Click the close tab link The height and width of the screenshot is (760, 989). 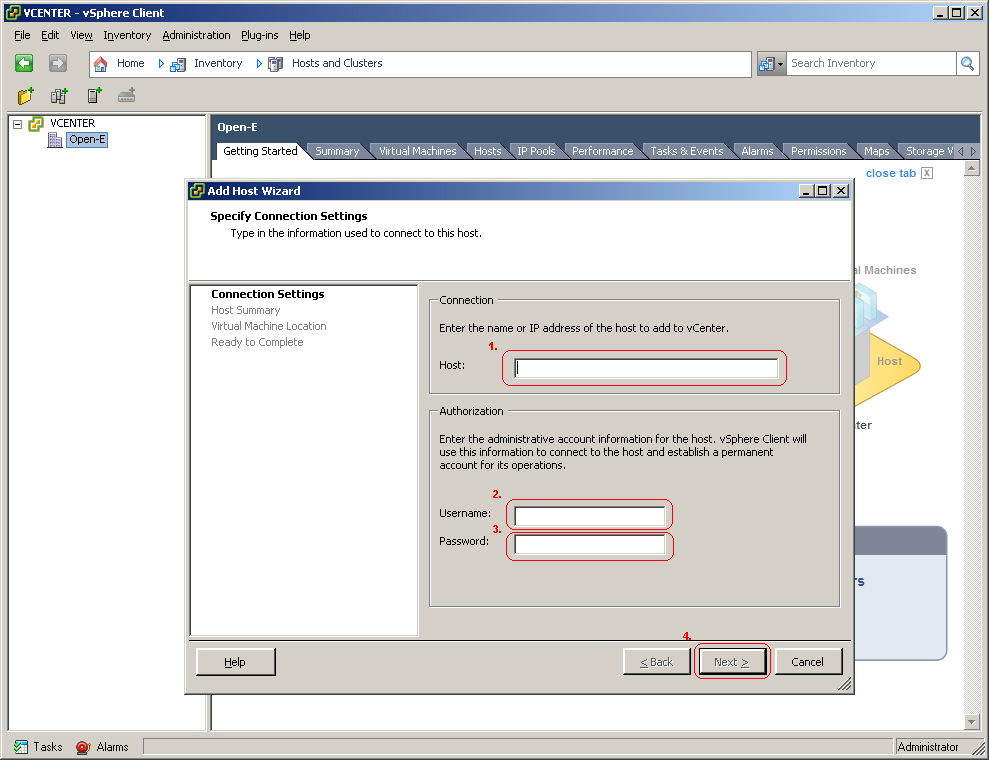click(x=891, y=173)
